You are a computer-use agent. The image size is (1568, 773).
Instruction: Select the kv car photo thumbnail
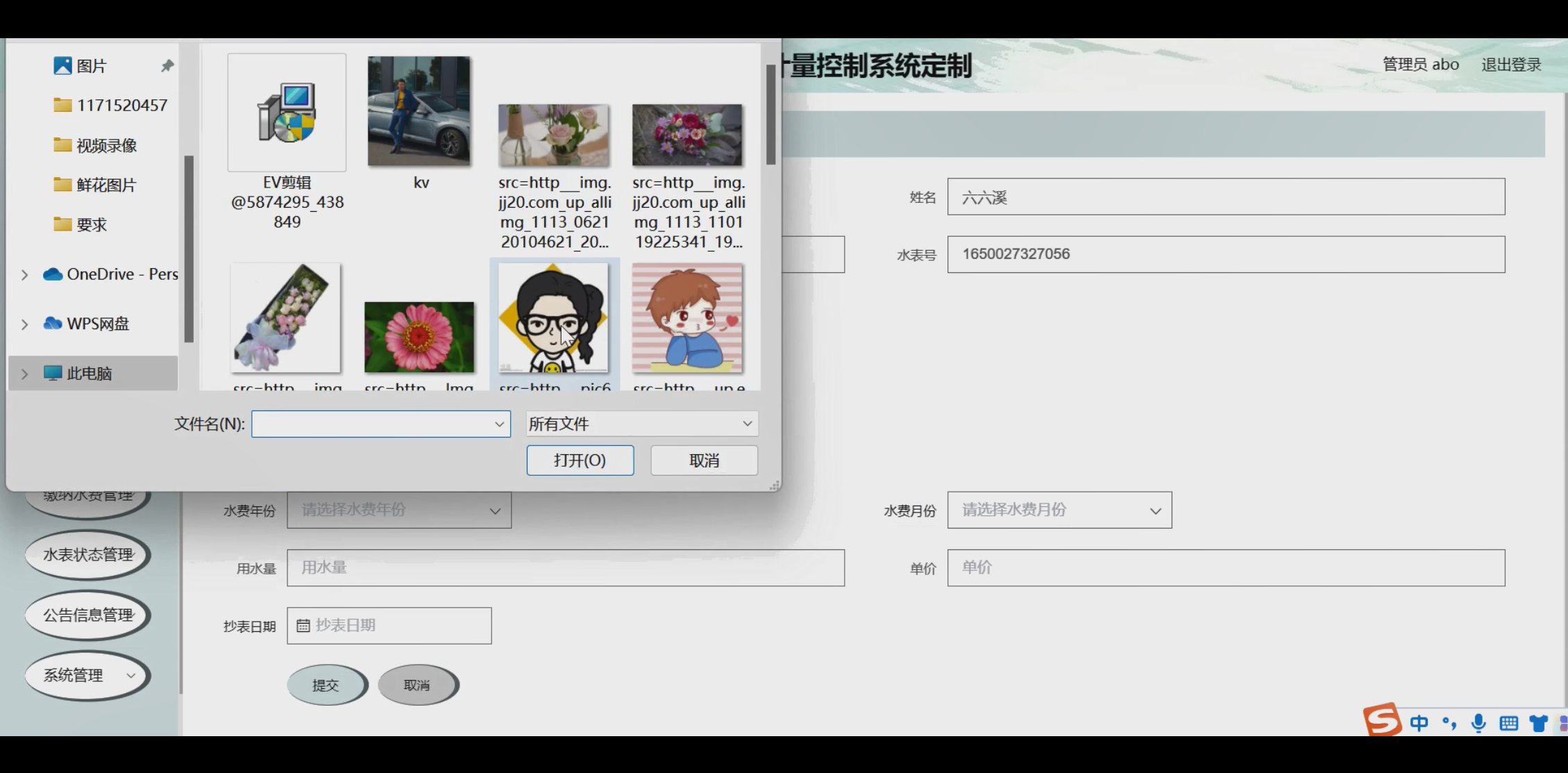[x=419, y=111]
